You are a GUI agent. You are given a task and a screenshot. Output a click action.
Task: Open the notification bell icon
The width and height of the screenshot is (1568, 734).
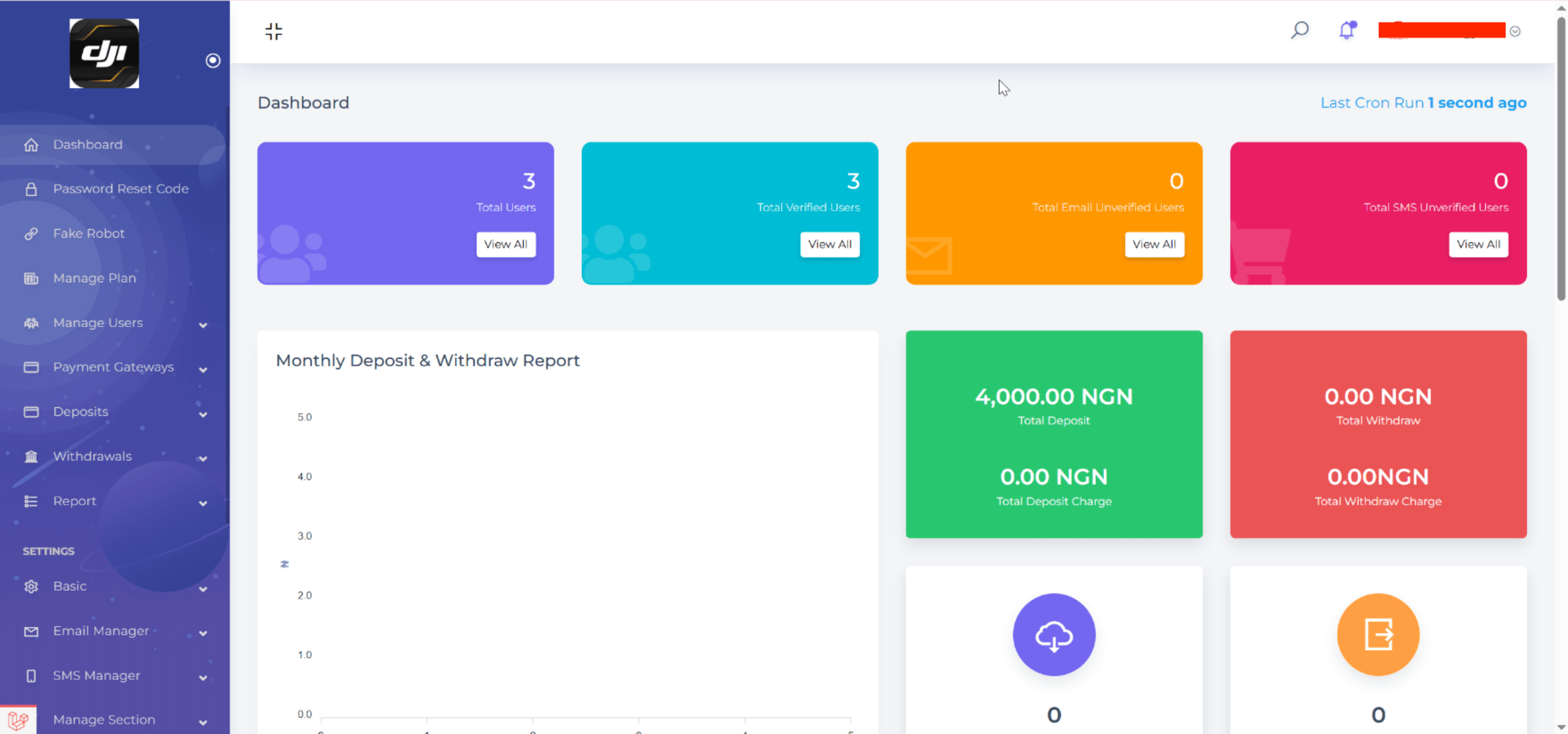(1347, 30)
